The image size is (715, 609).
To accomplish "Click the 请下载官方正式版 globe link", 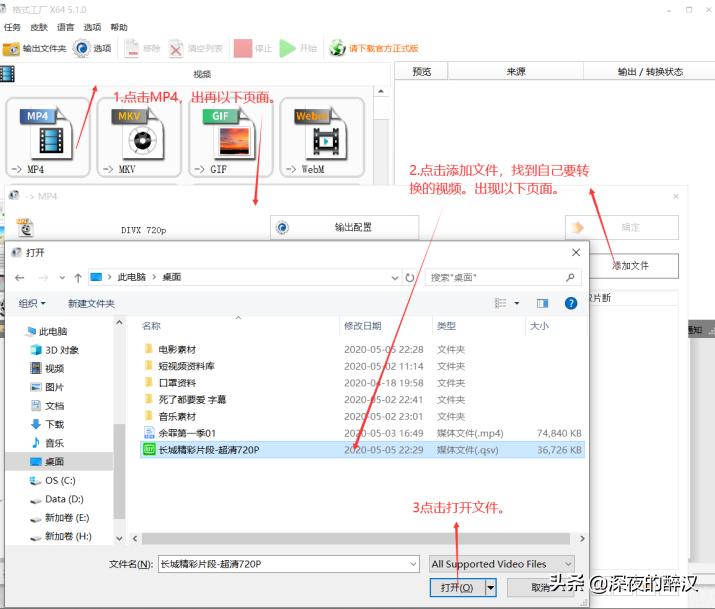I will click(373, 48).
